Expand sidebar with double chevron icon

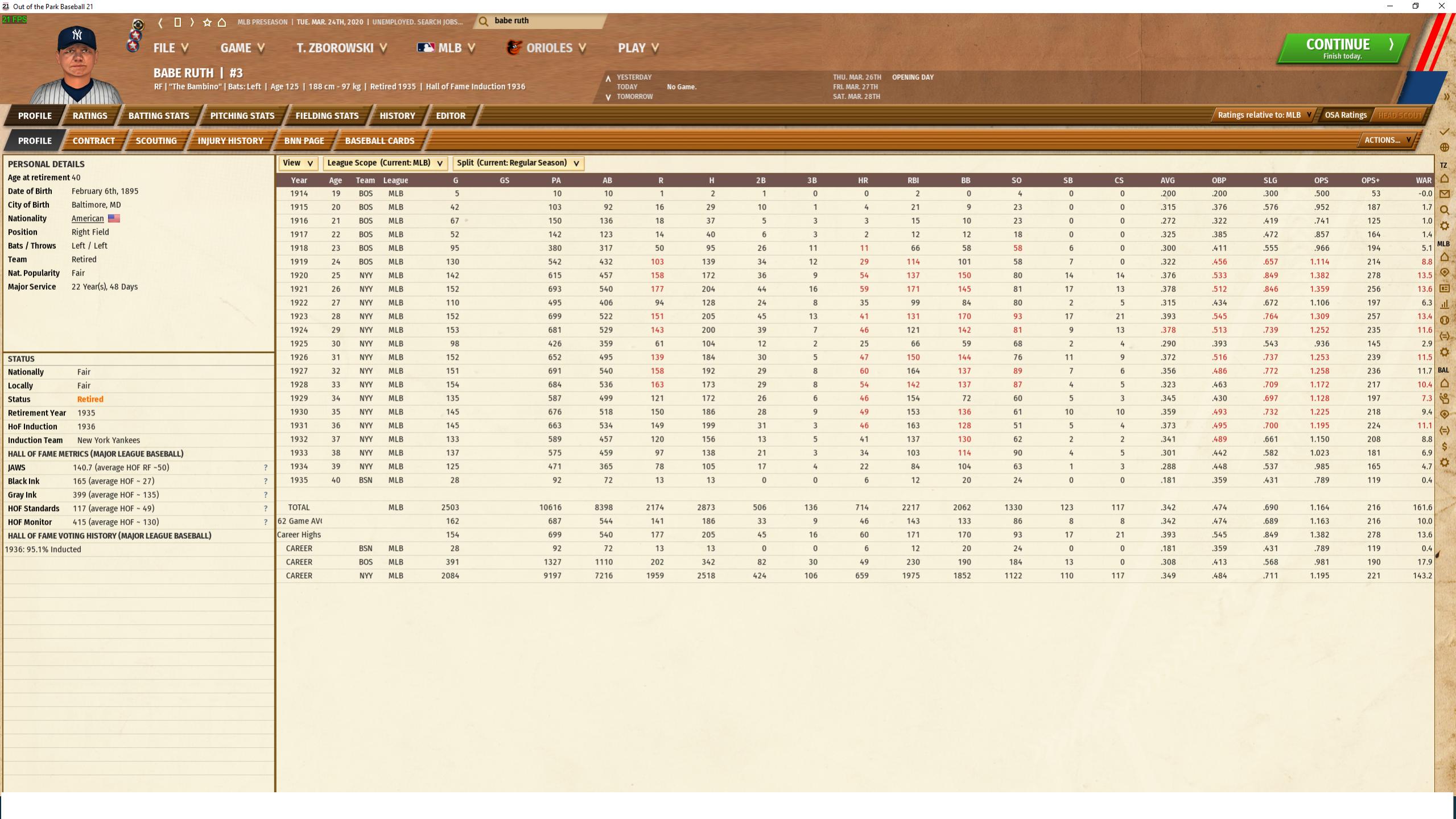[1446, 97]
